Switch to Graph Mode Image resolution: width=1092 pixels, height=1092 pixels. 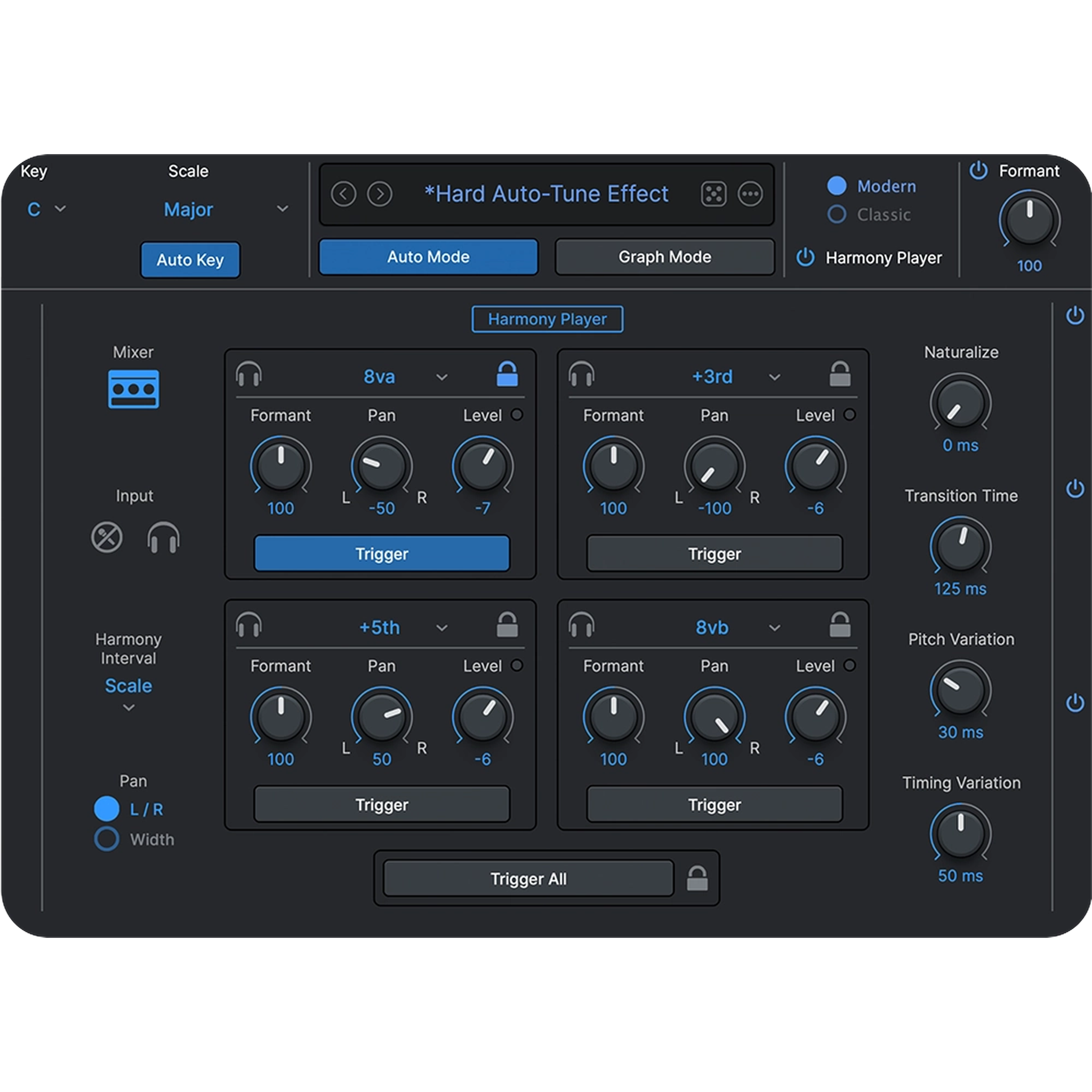click(x=665, y=256)
